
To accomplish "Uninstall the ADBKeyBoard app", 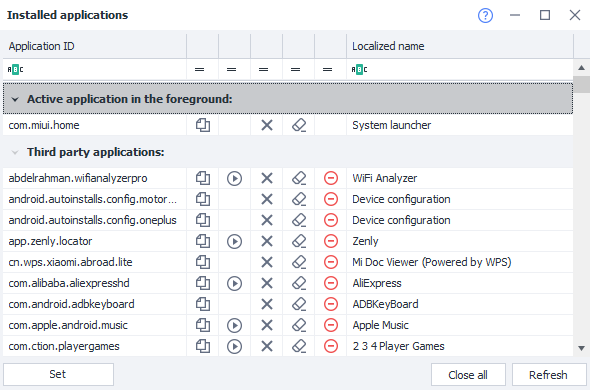I will coord(331,304).
